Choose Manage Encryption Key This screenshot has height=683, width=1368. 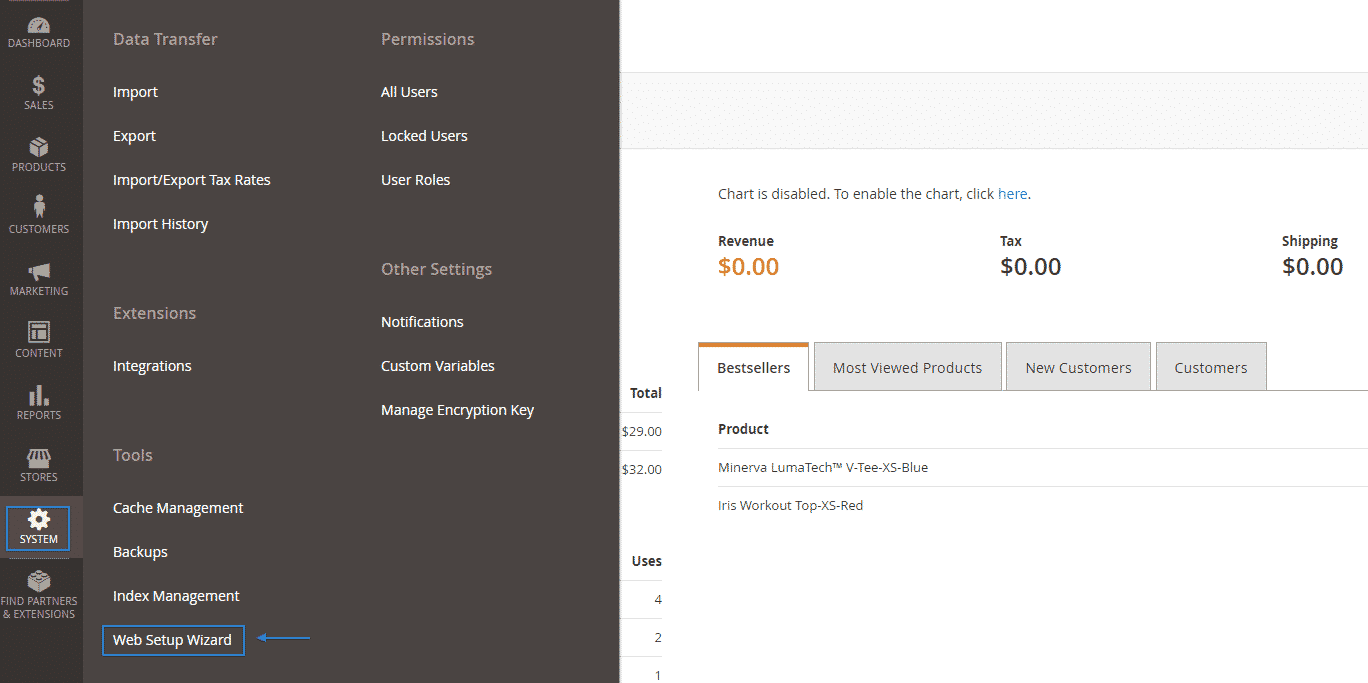[457, 409]
